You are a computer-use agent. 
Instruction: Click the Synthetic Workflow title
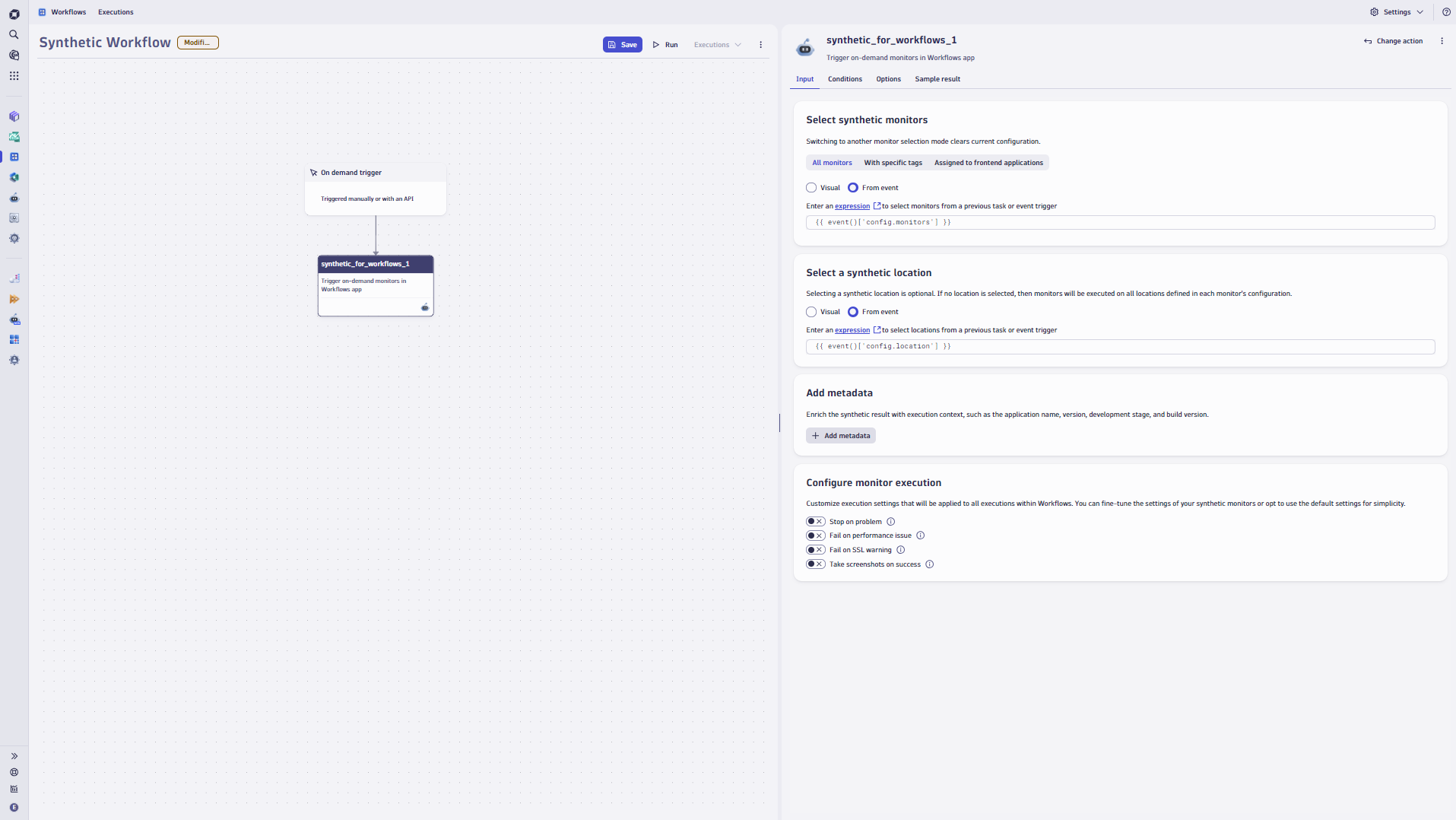coord(105,43)
